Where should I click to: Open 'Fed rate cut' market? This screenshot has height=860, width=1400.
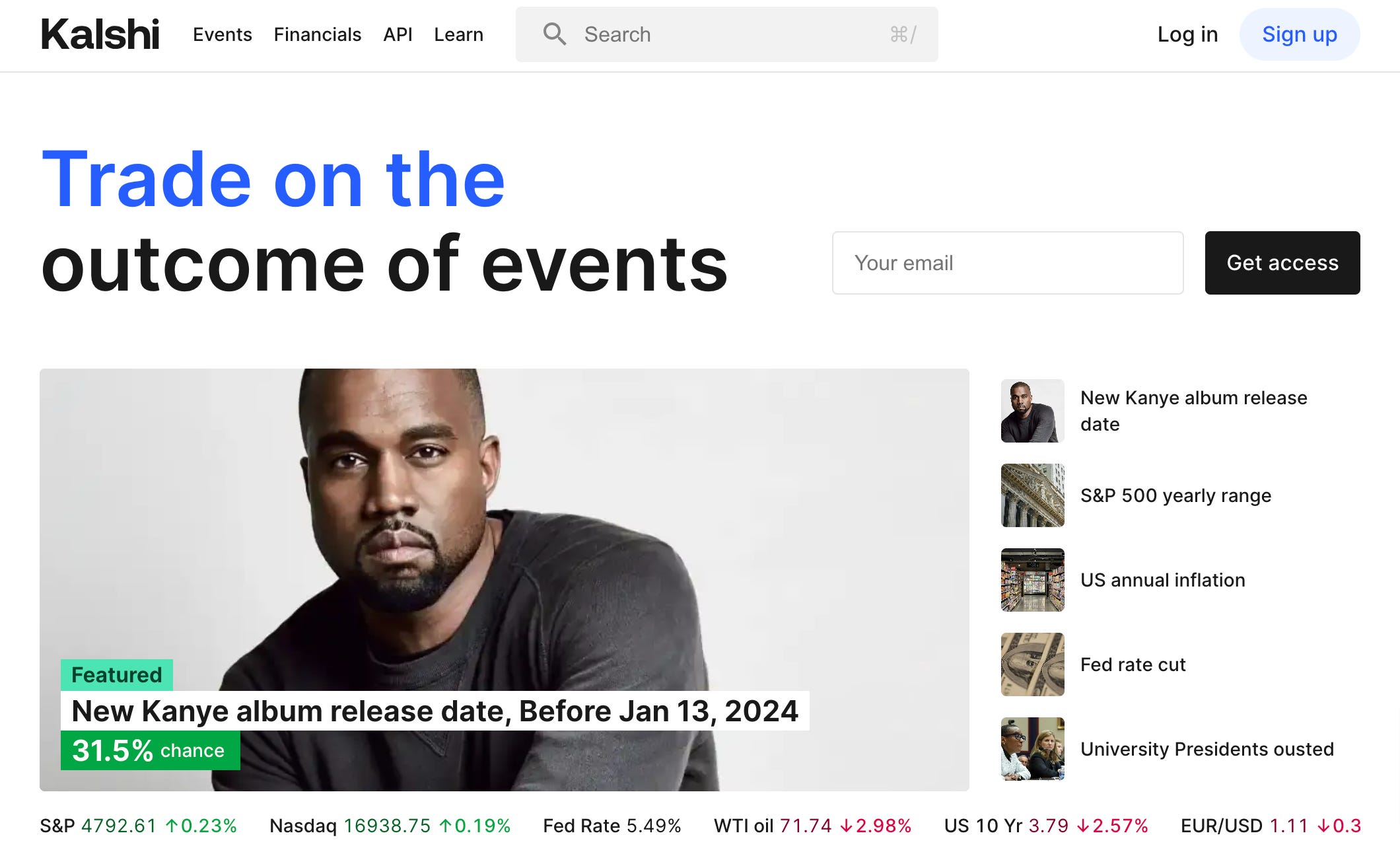1133,664
